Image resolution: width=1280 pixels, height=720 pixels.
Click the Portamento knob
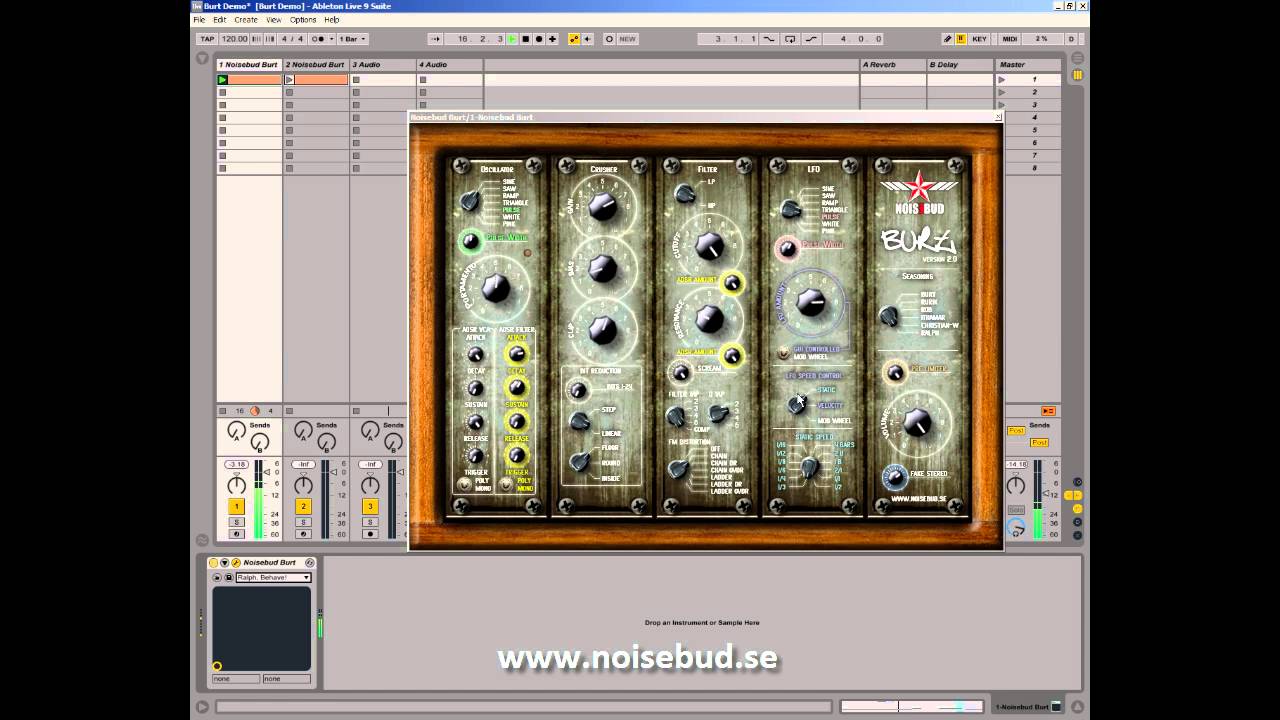496,288
